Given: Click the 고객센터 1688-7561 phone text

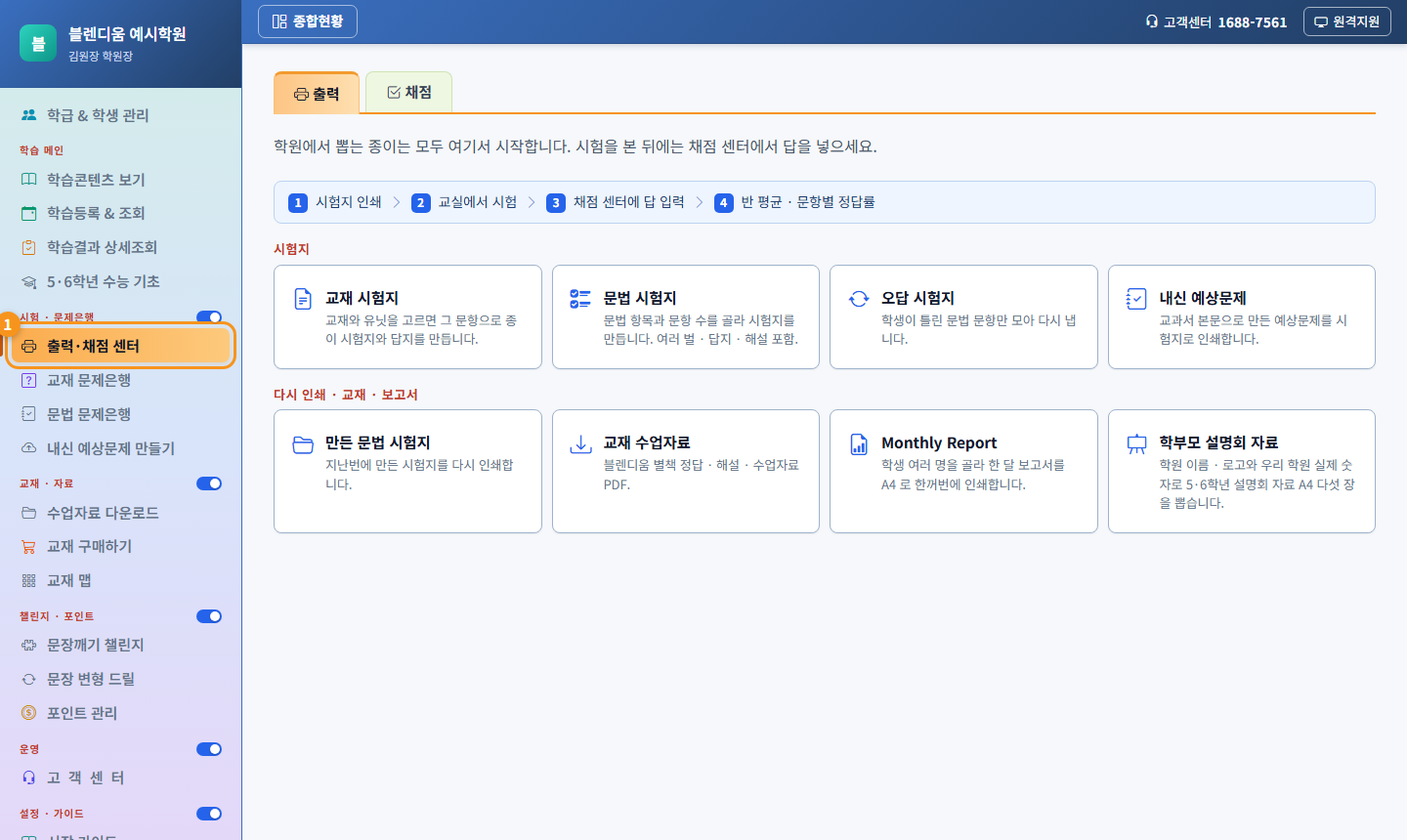Looking at the screenshot, I should click(1216, 21).
